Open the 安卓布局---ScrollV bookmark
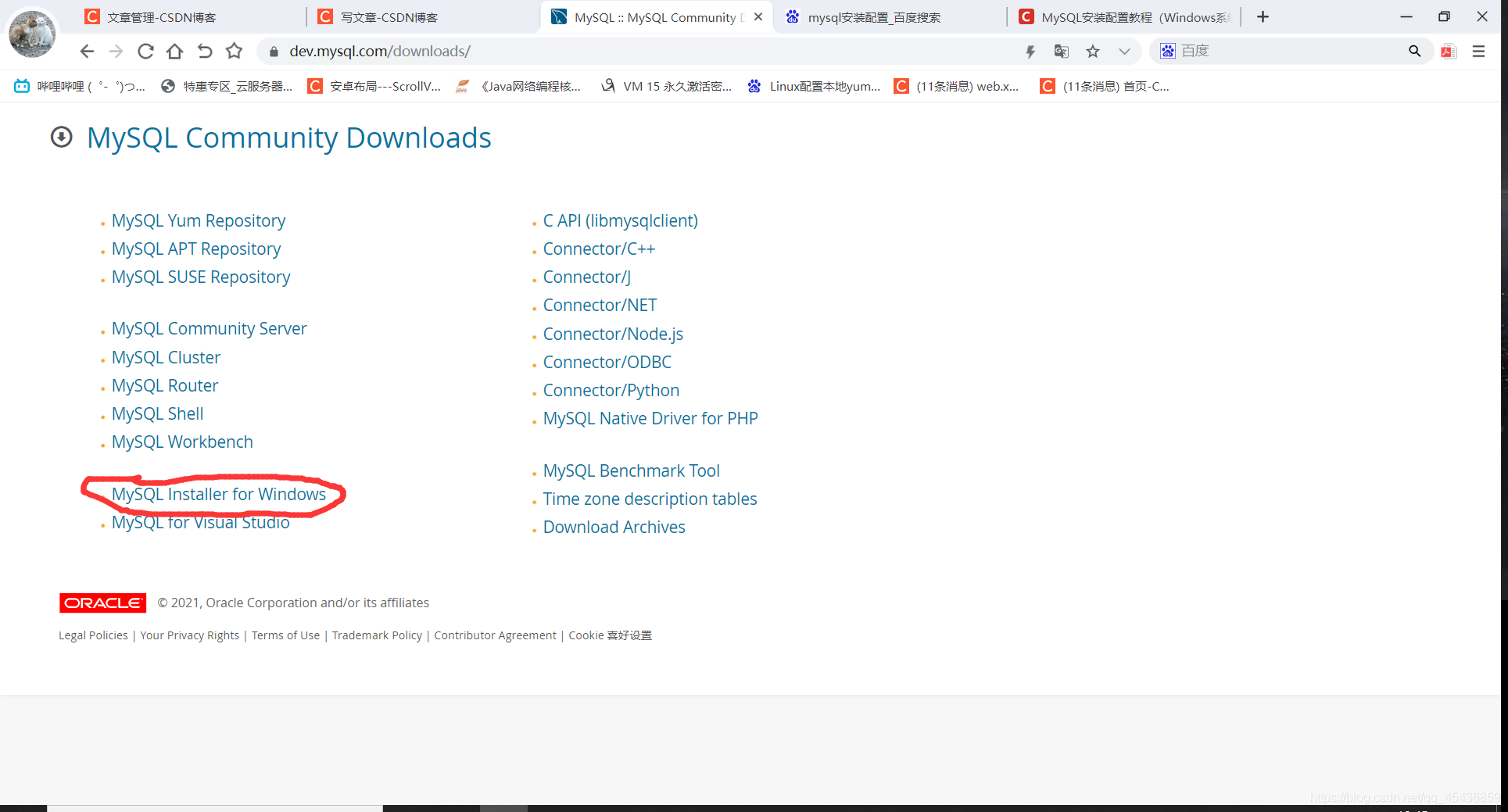 pyautogui.click(x=374, y=86)
